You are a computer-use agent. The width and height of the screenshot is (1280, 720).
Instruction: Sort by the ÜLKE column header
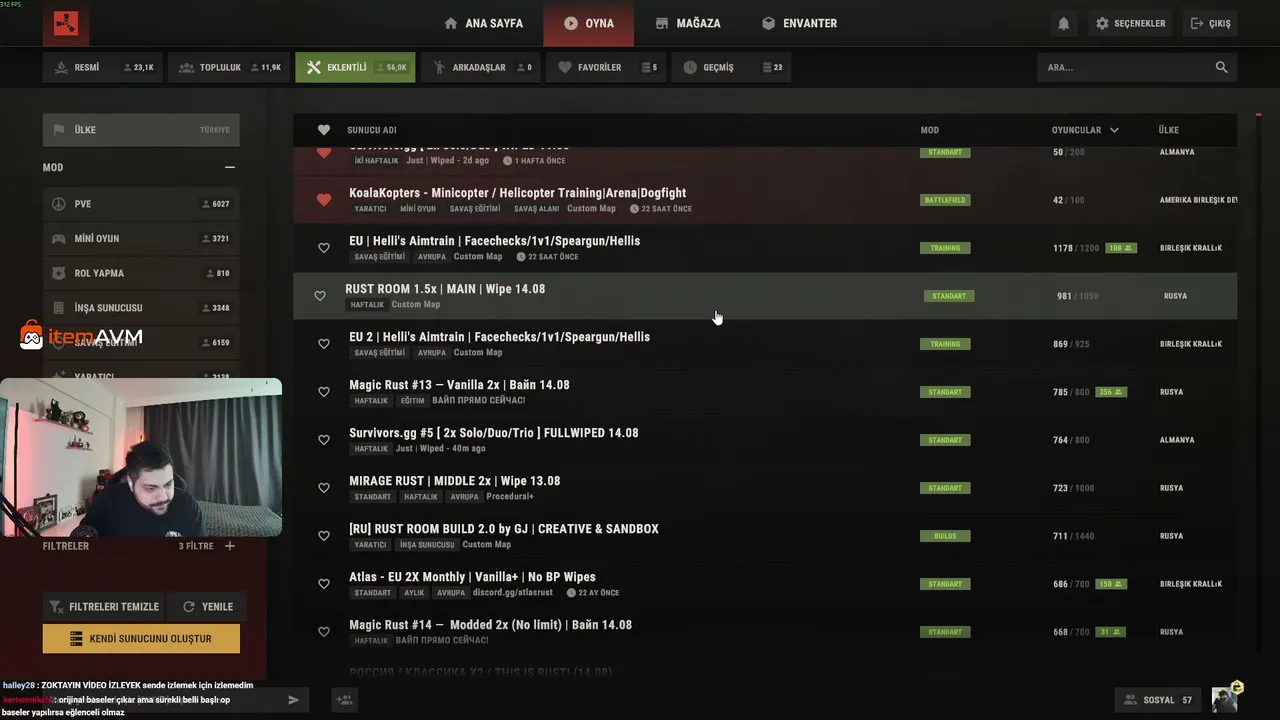click(x=1168, y=130)
